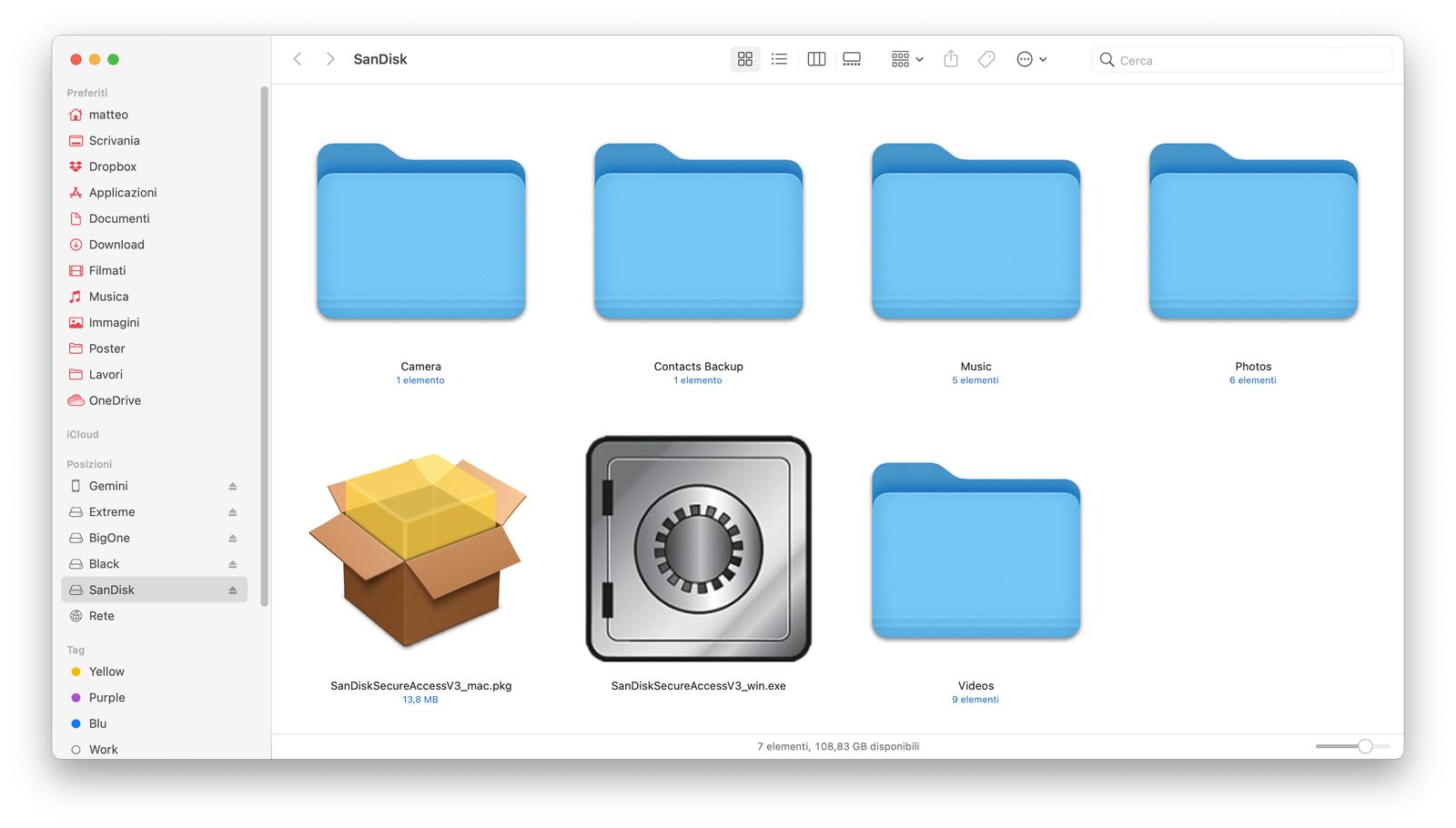This screenshot has height=828, width=1456.
Task: Click the icon size slider handle
Action: click(x=1365, y=746)
